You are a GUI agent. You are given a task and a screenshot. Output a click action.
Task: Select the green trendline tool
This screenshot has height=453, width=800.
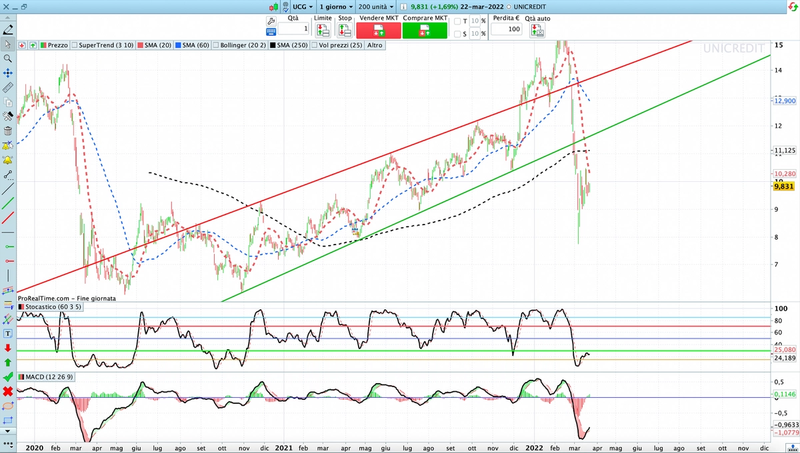pos(8,204)
